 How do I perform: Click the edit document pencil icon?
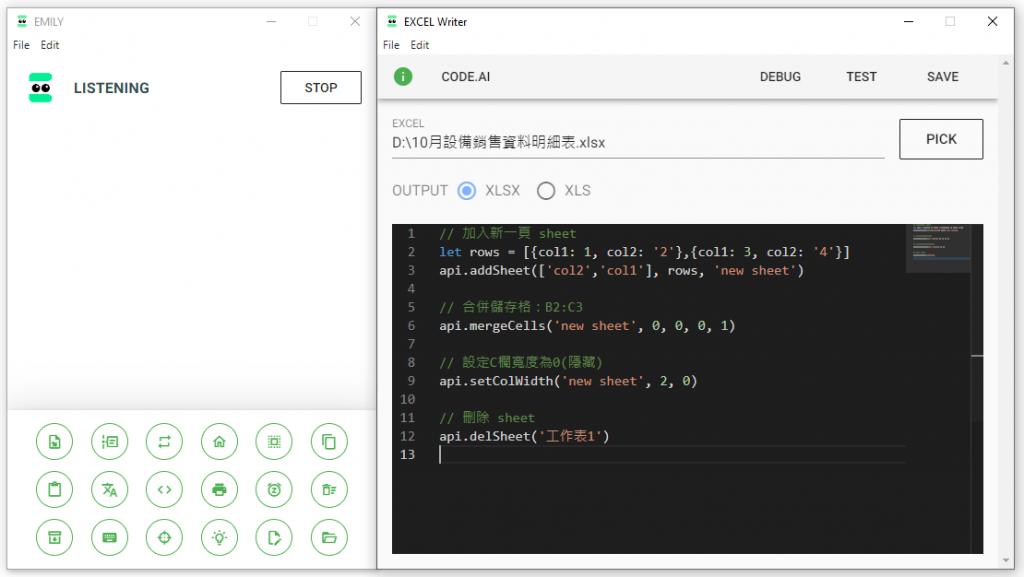point(274,537)
